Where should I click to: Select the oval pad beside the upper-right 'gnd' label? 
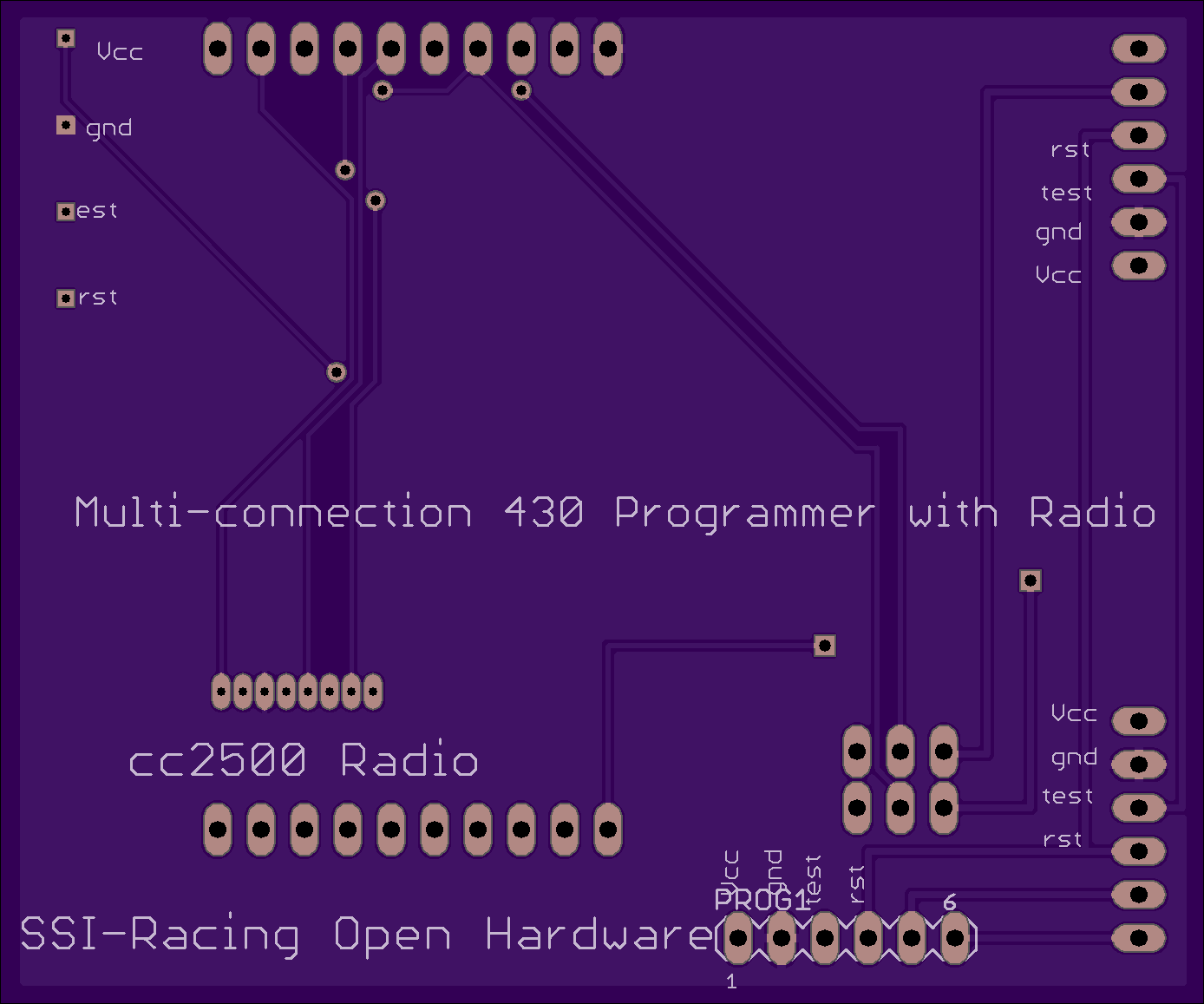pos(1139,222)
